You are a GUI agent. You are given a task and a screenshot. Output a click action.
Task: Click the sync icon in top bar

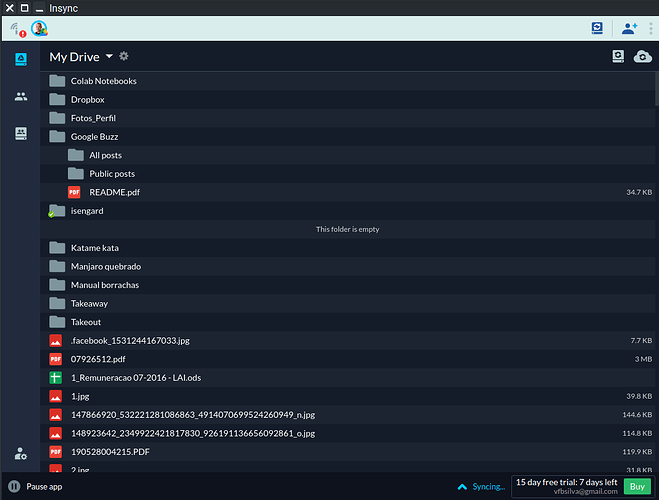[x=597, y=28]
